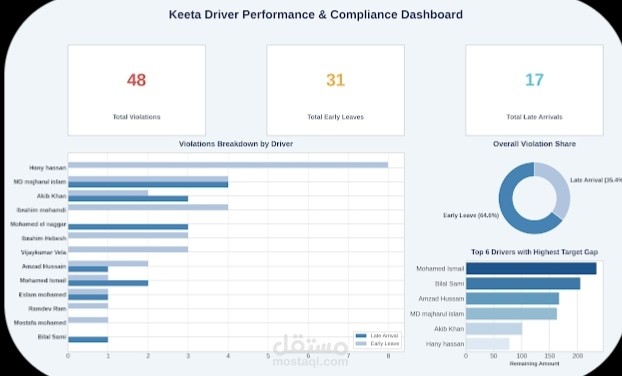Click Mohamed Ismail label in violations chart
Viewport: 622px width, 376px height.
coord(43,280)
